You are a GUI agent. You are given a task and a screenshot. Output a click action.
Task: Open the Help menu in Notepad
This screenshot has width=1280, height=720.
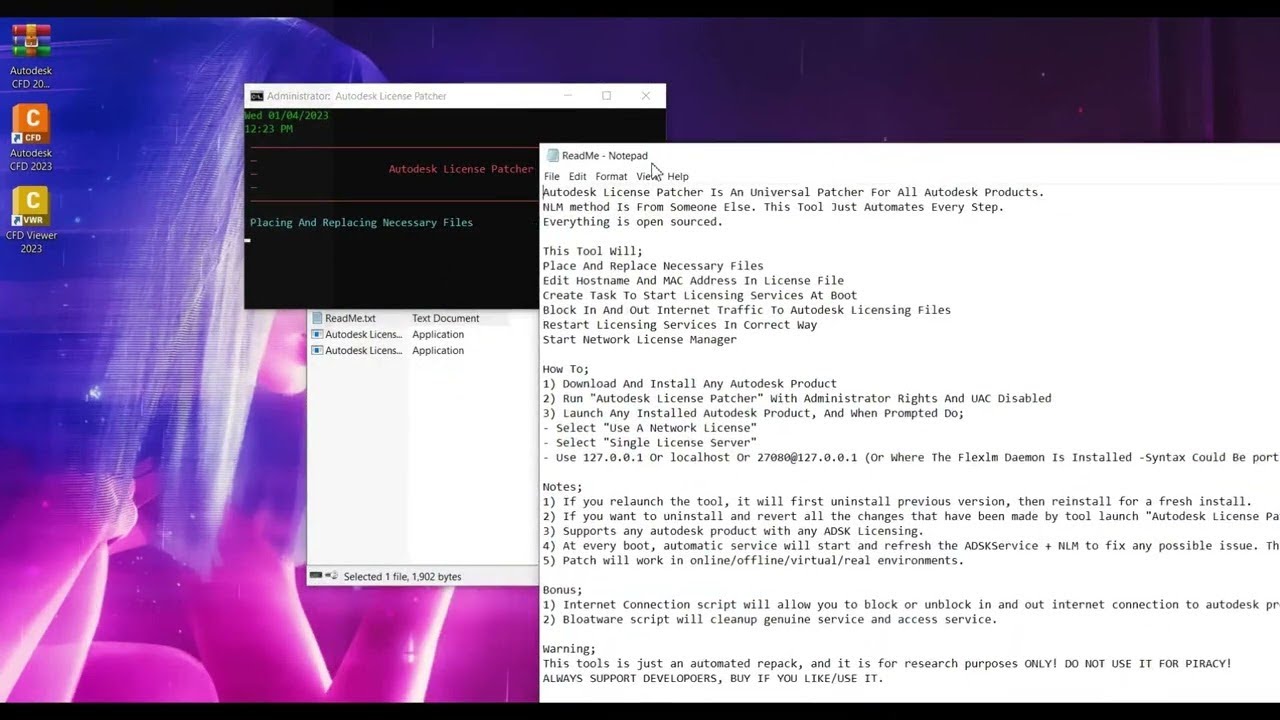tap(678, 176)
